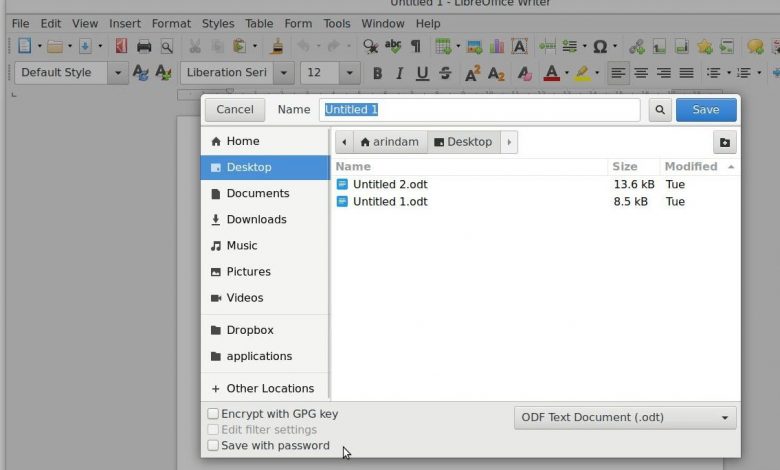Click the Insert Comment bubble icon

pyautogui.click(x=755, y=47)
